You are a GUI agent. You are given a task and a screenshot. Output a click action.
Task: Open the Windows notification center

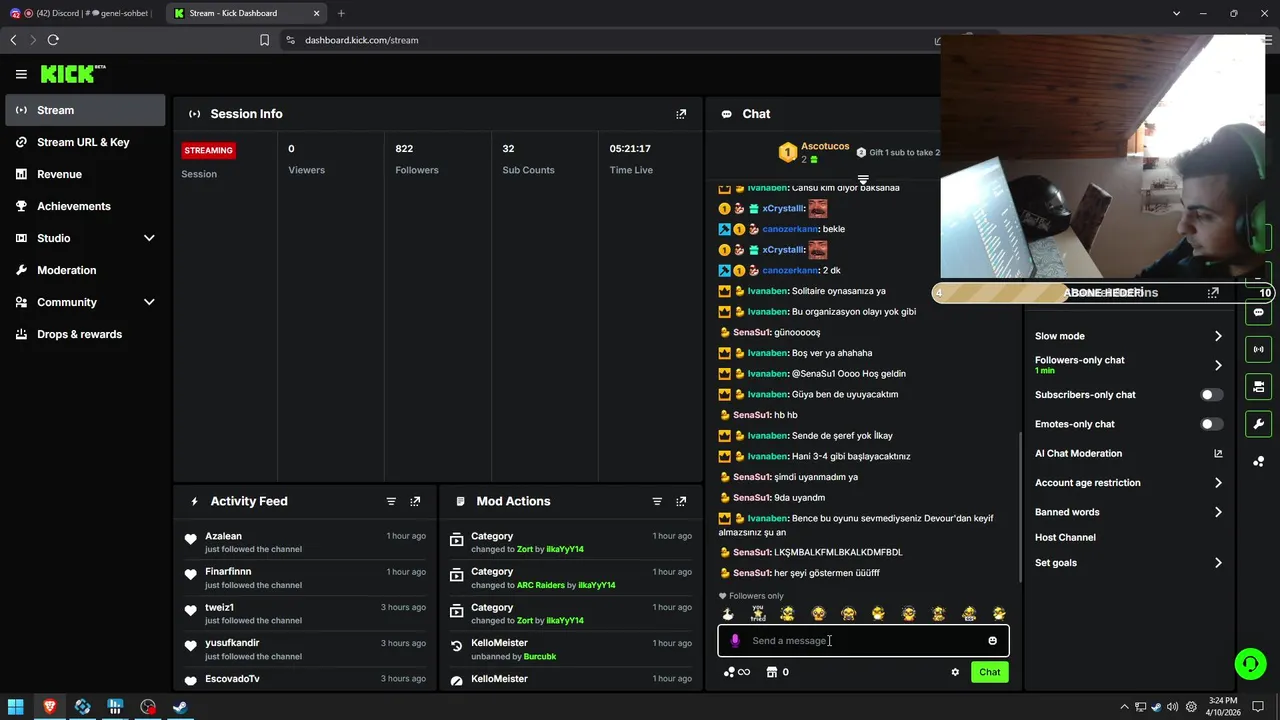click(1259, 707)
